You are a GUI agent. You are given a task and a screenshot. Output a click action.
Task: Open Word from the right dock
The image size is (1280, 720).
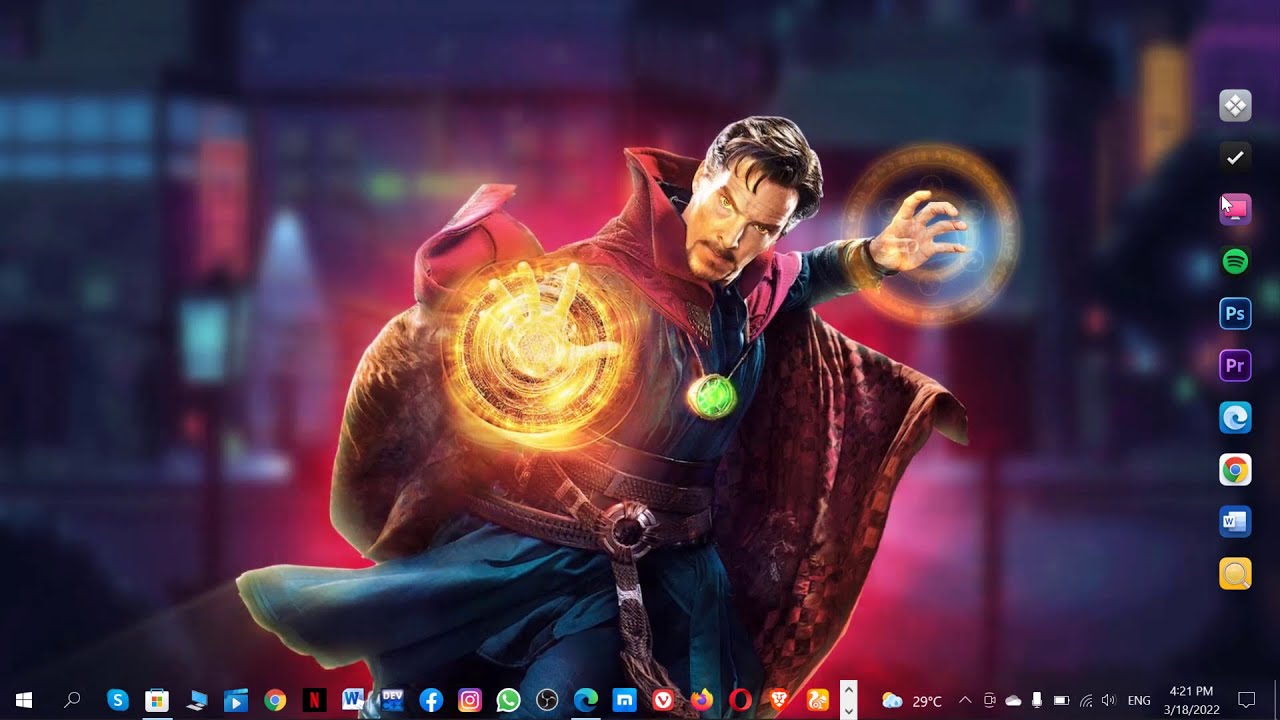(1235, 522)
